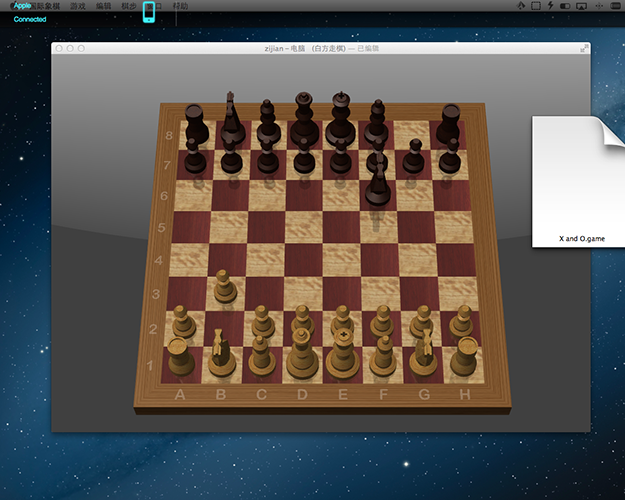Image resolution: width=625 pixels, height=500 pixels.
Task: Select the white rook on A1
Action: 181,357
